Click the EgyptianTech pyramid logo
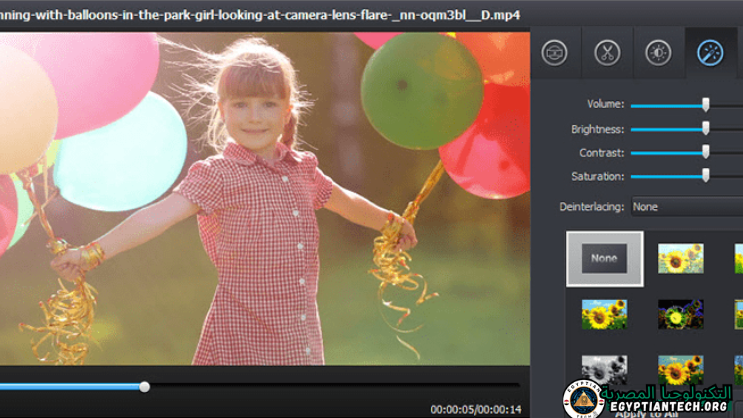Viewport: 743px width, 418px height. 580,400
